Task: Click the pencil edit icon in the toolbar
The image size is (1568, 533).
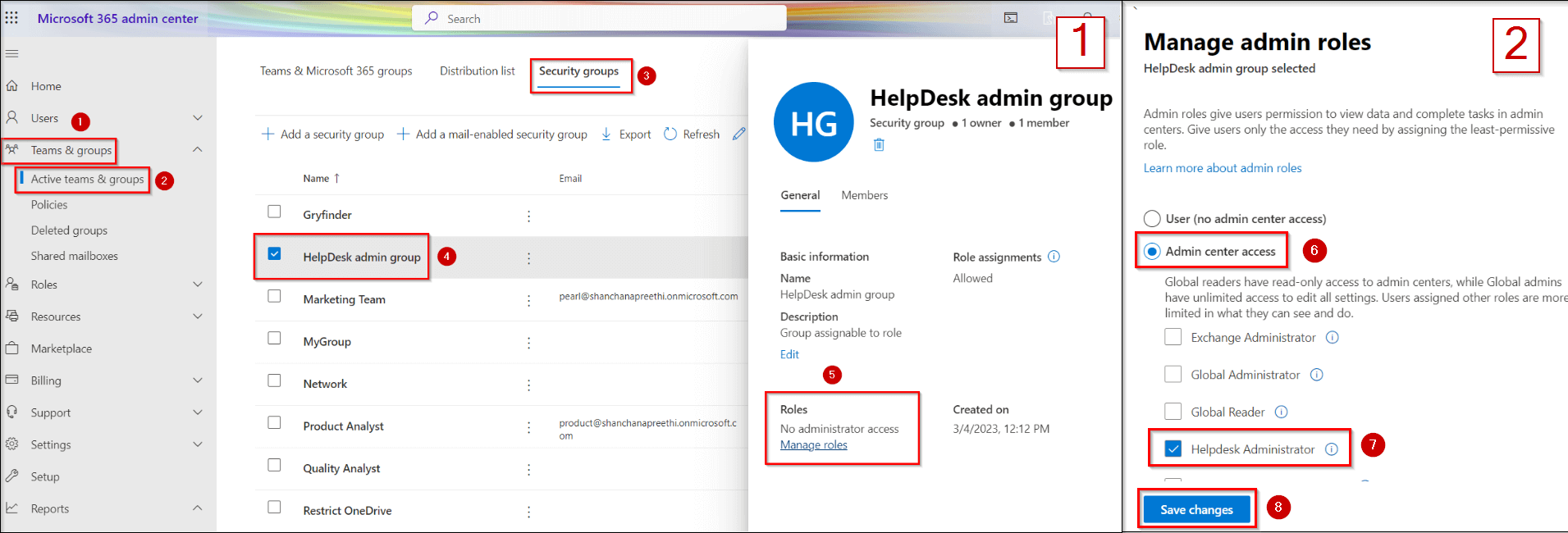Action: click(739, 134)
